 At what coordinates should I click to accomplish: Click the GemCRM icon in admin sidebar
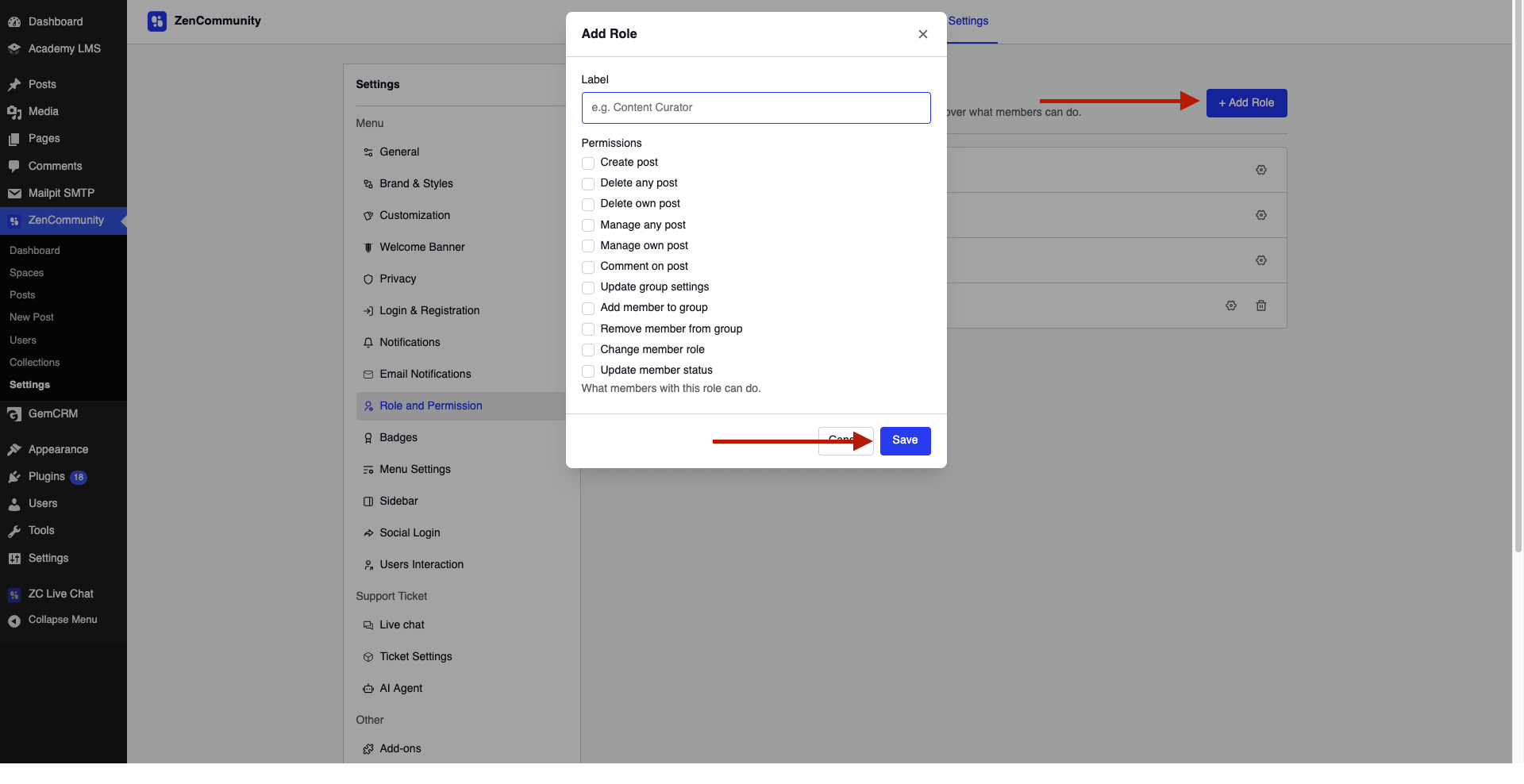(14, 414)
